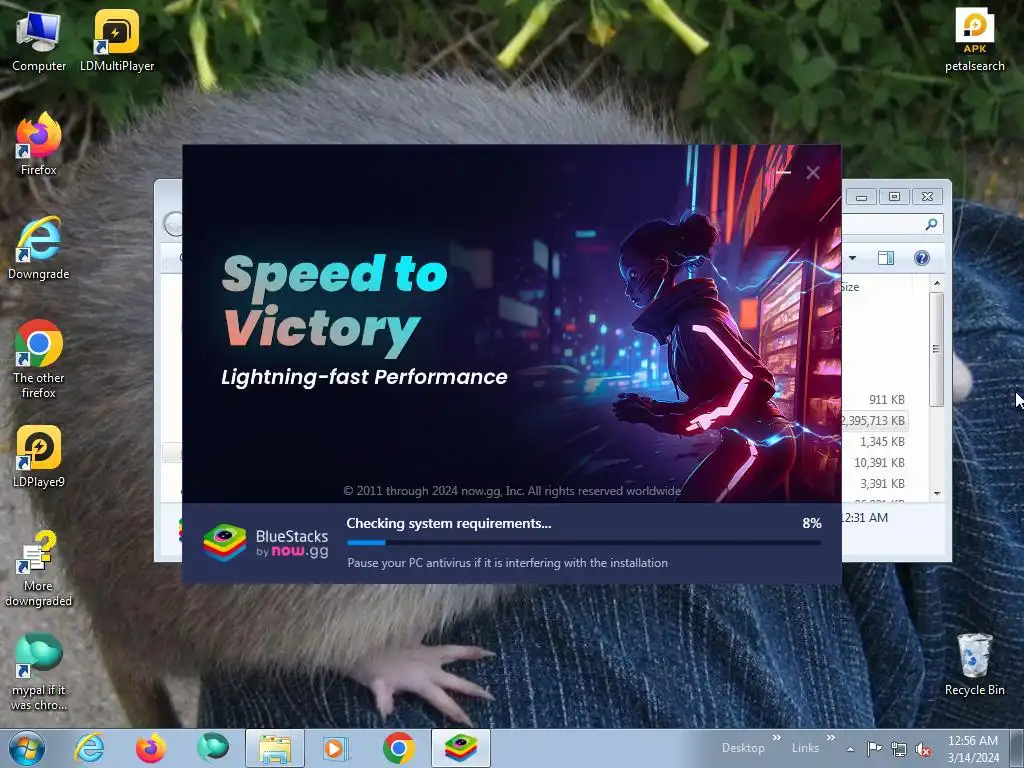Select the petalsearch APK file icon
This screenshot has width=1024, height=768.
pyautogui.click(x=974, y=40)
